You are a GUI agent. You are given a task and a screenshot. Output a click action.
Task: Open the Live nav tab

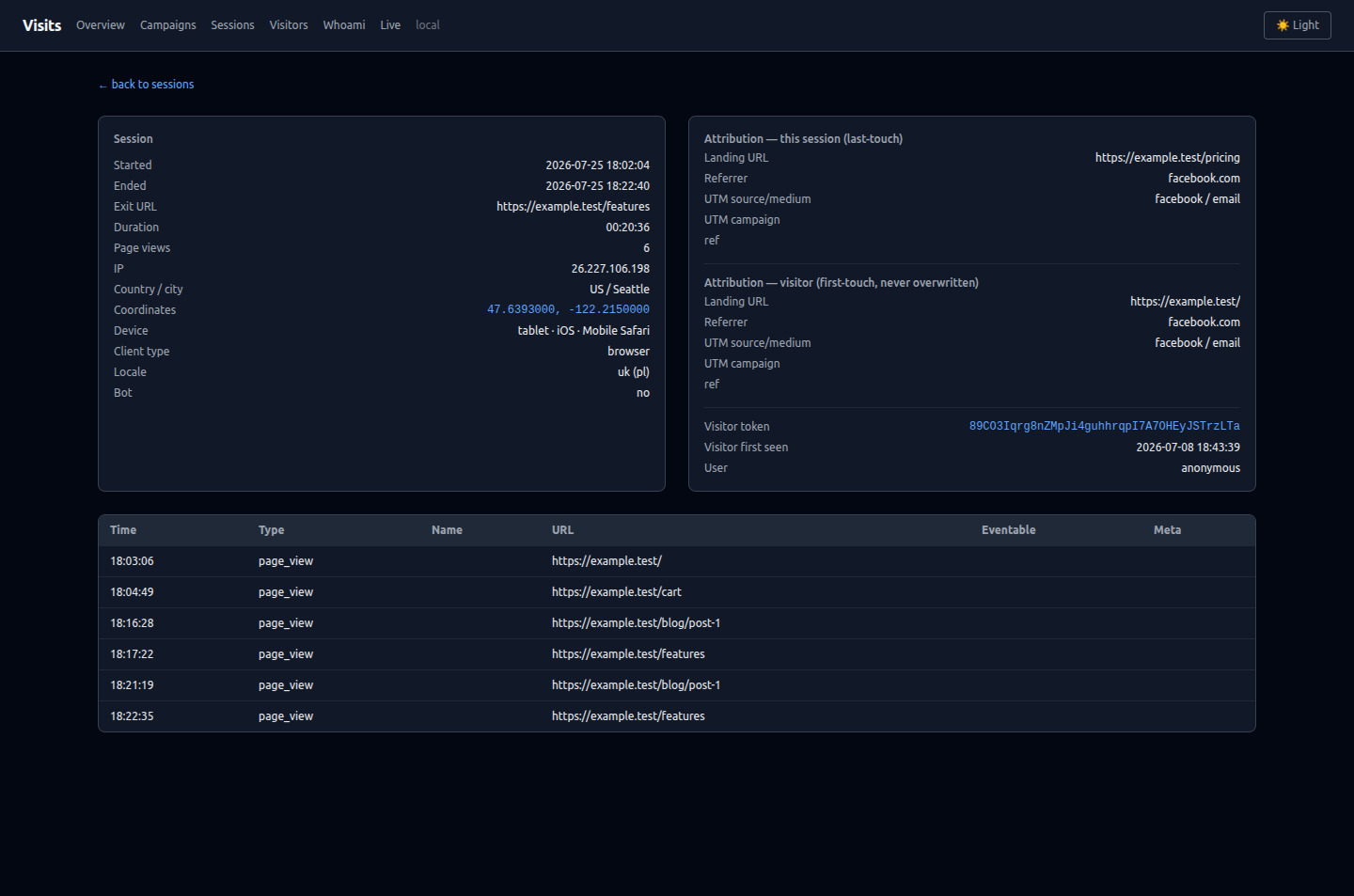coord(390,25)
